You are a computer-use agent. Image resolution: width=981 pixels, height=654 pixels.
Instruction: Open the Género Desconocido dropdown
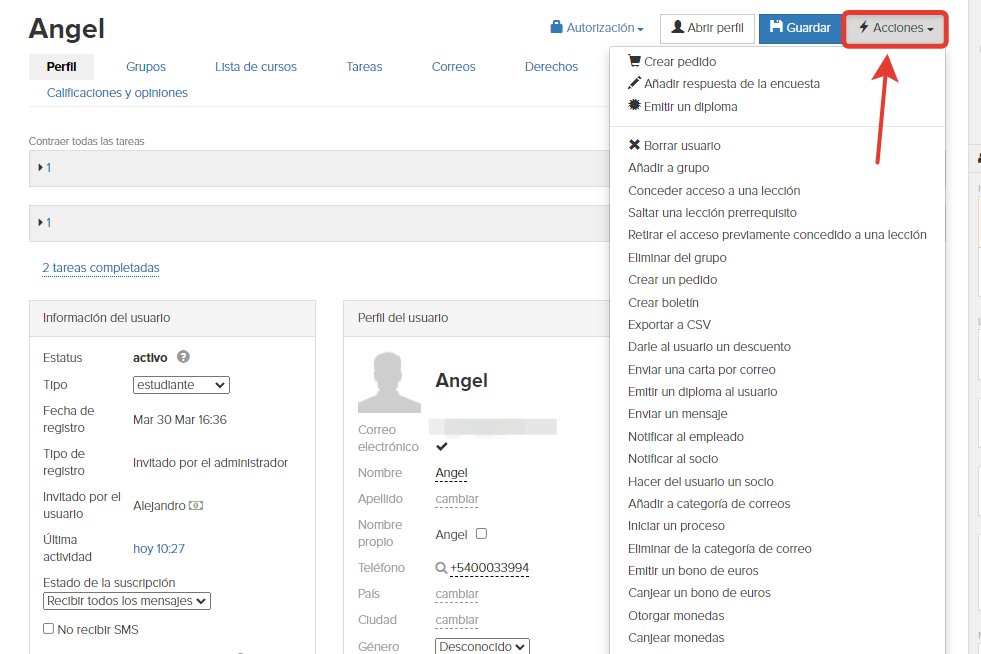482,646
